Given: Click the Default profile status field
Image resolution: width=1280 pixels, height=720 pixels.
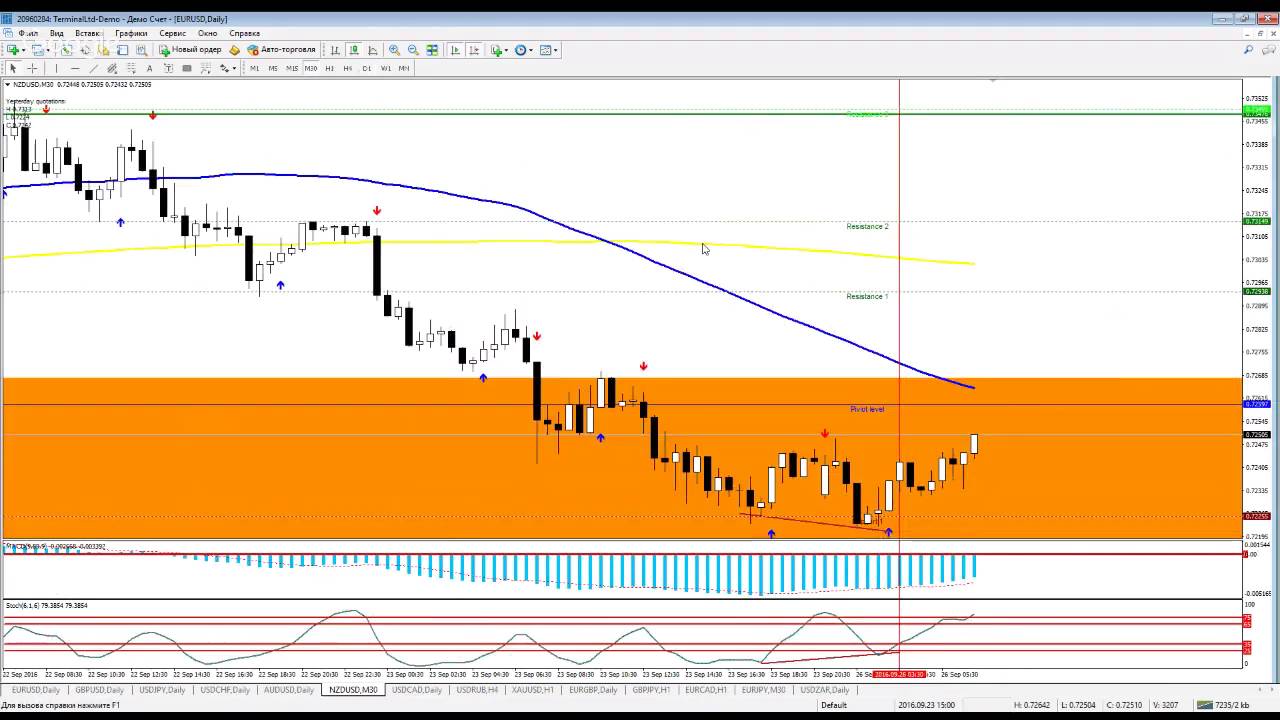Looking at the screenshot, I should [834, 705].
